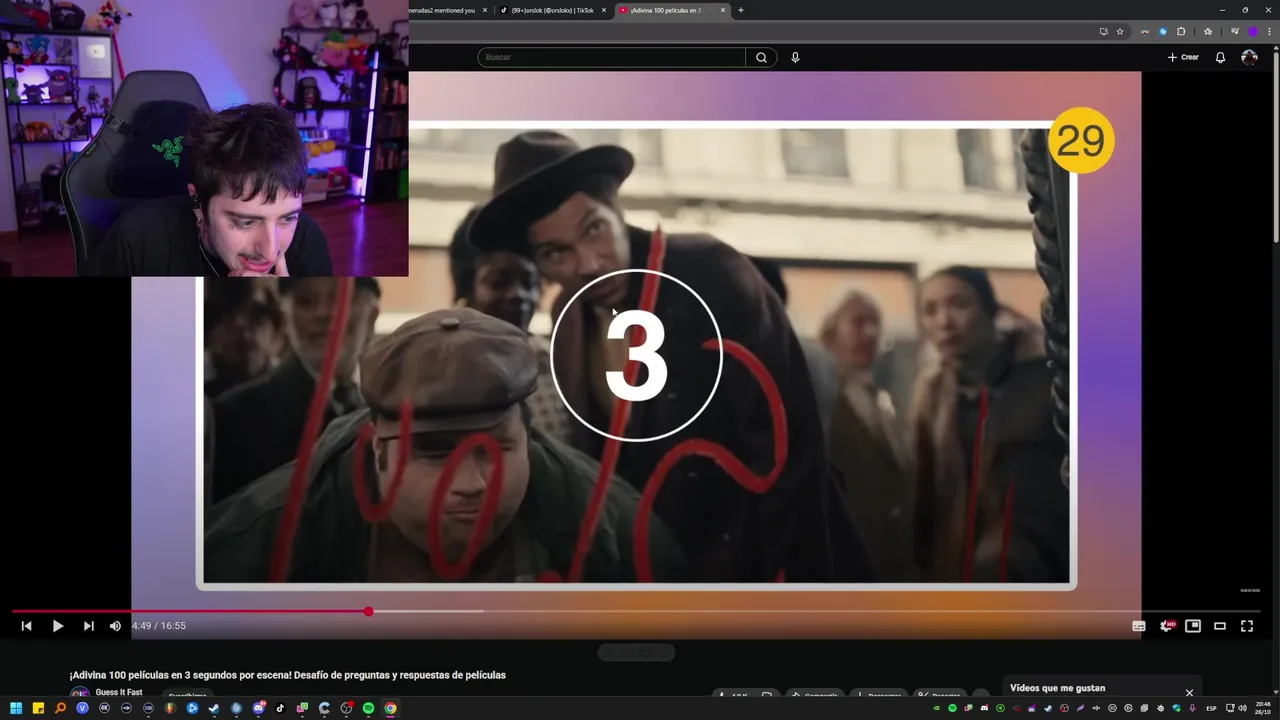Image resolution: width=1280 pixels, height=720 pixels.
Task: Bookmark this page with star
Action: 1120,31
